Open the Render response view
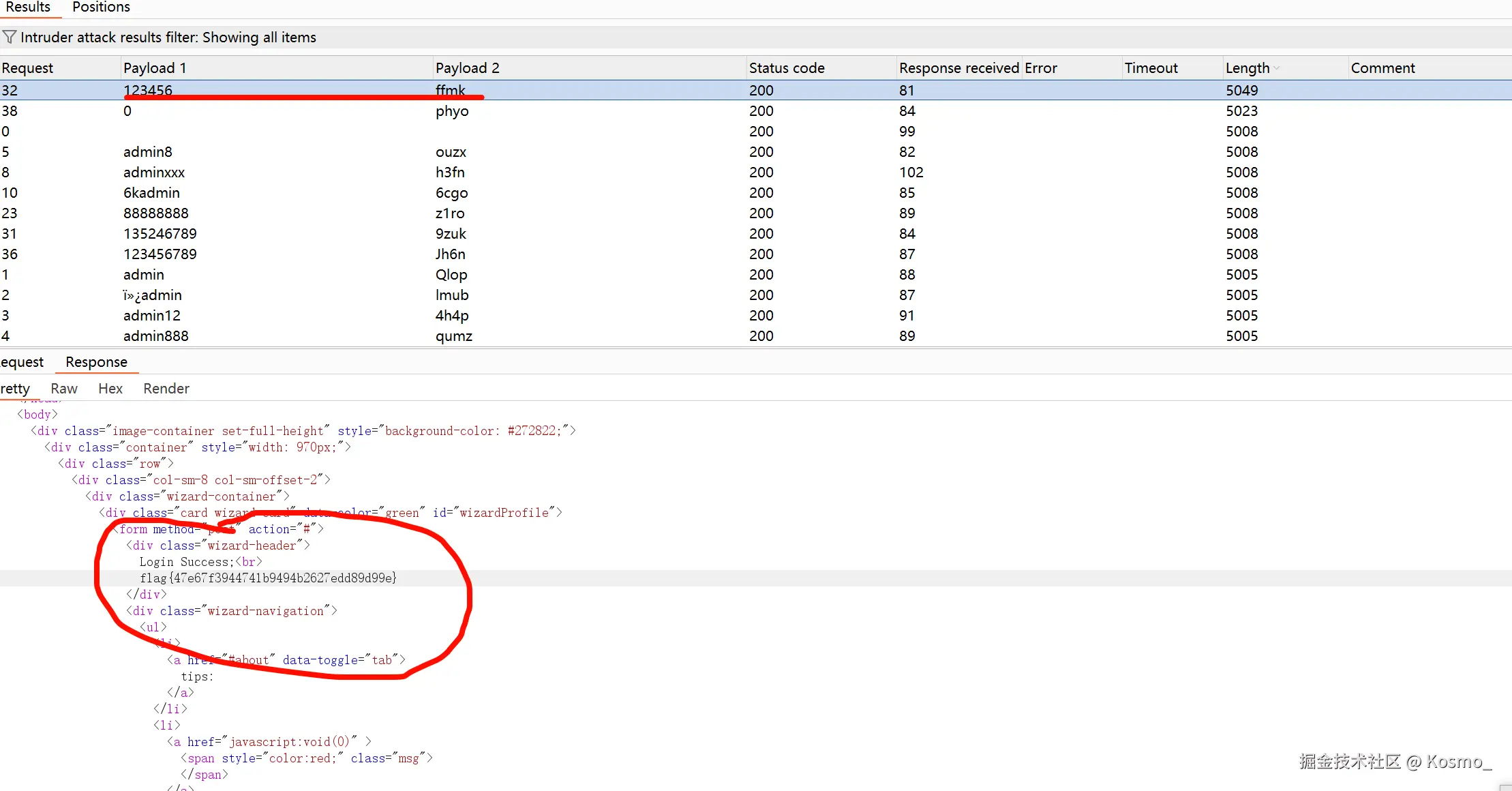This screenshot has width=1512, height=791. [x=166, y=389]
